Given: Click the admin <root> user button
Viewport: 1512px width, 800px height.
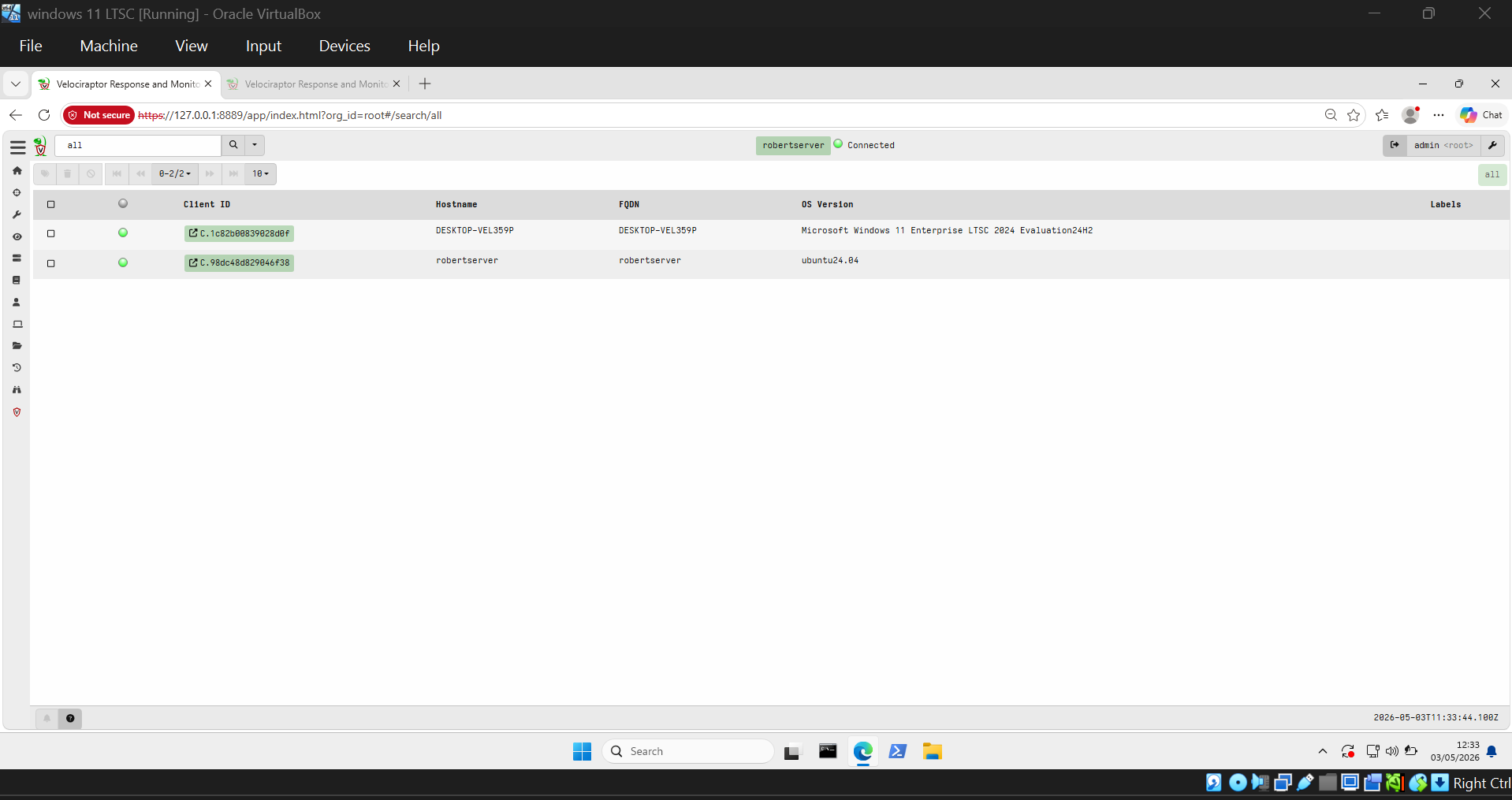Looking at the screenshot, I should (x=1443, y=145).
